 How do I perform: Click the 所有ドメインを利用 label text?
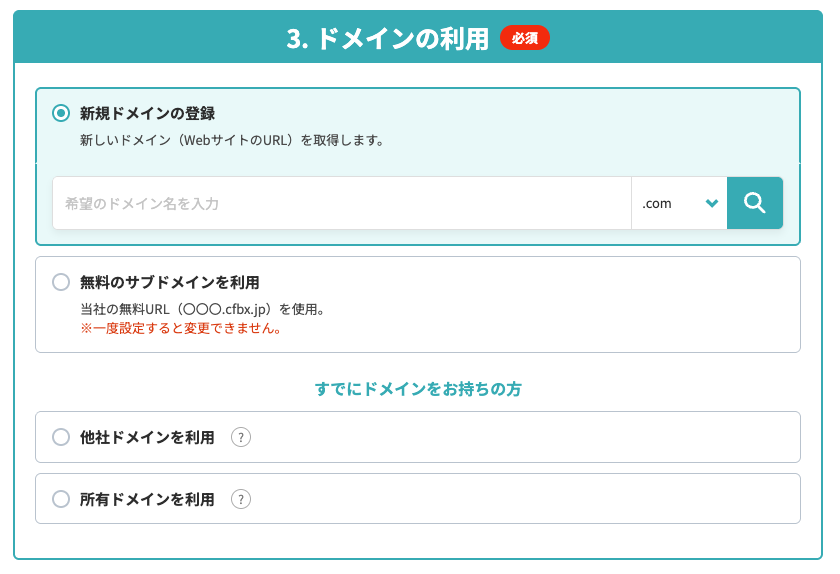coord(147,499)
